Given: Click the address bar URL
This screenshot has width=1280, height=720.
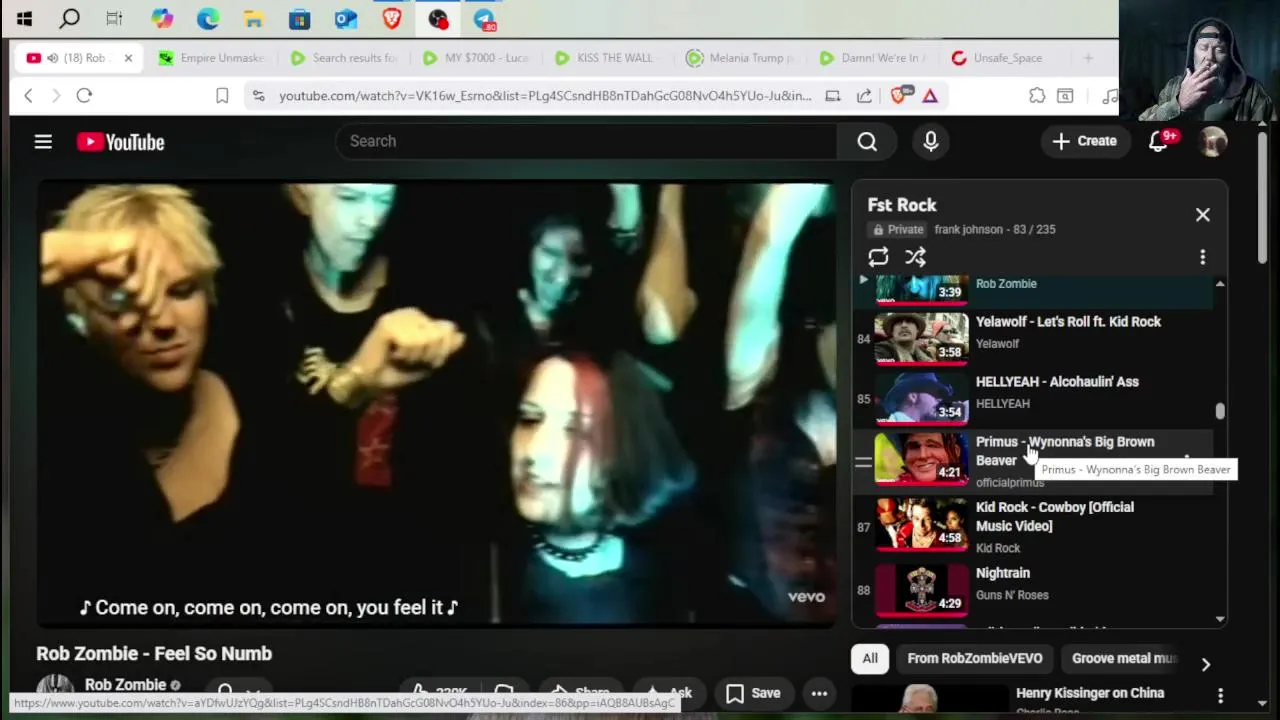Looking at the screenshot, I should [x=545, y=95].
